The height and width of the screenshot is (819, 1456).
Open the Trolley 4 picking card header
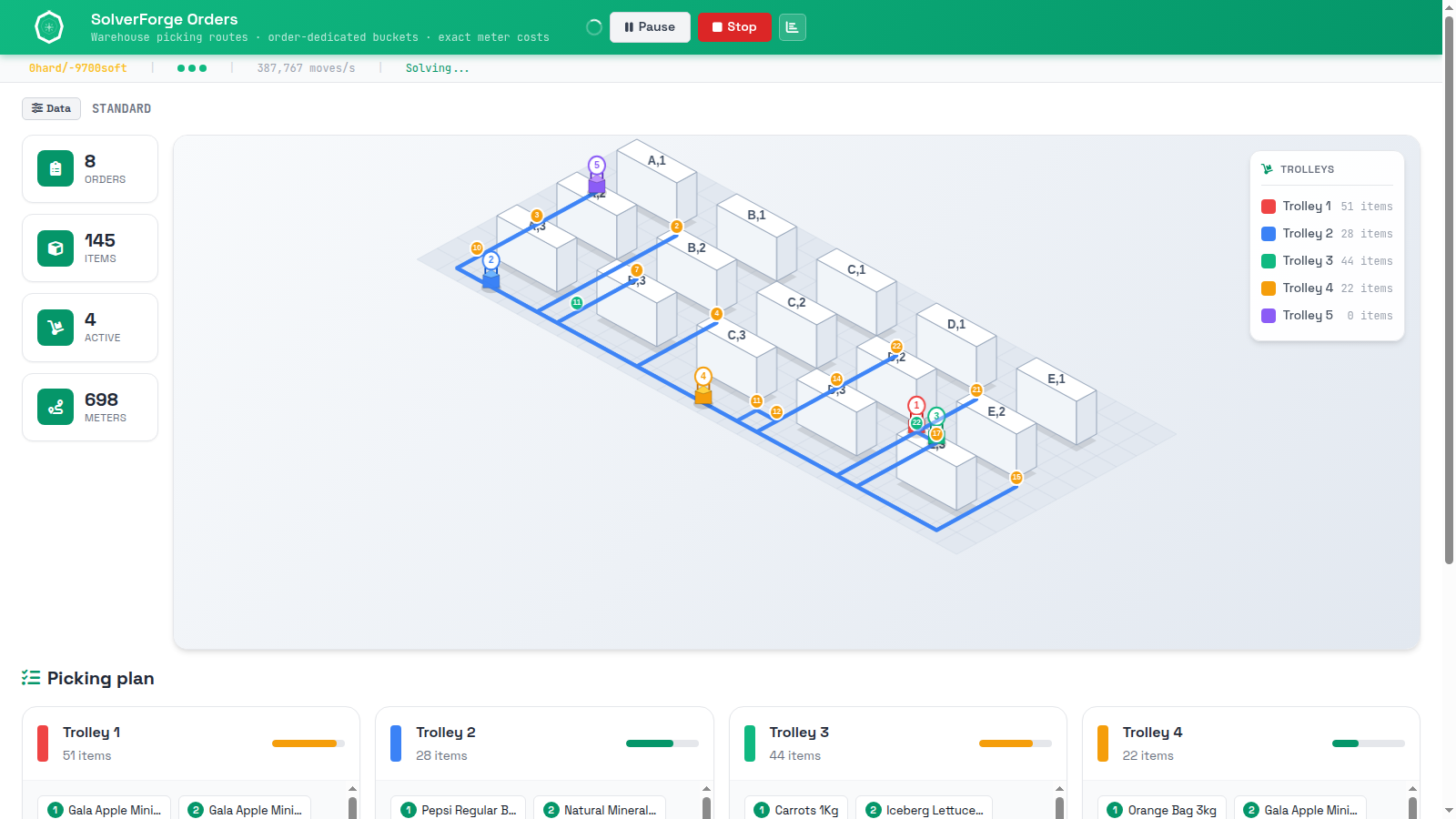point(1251,743)
